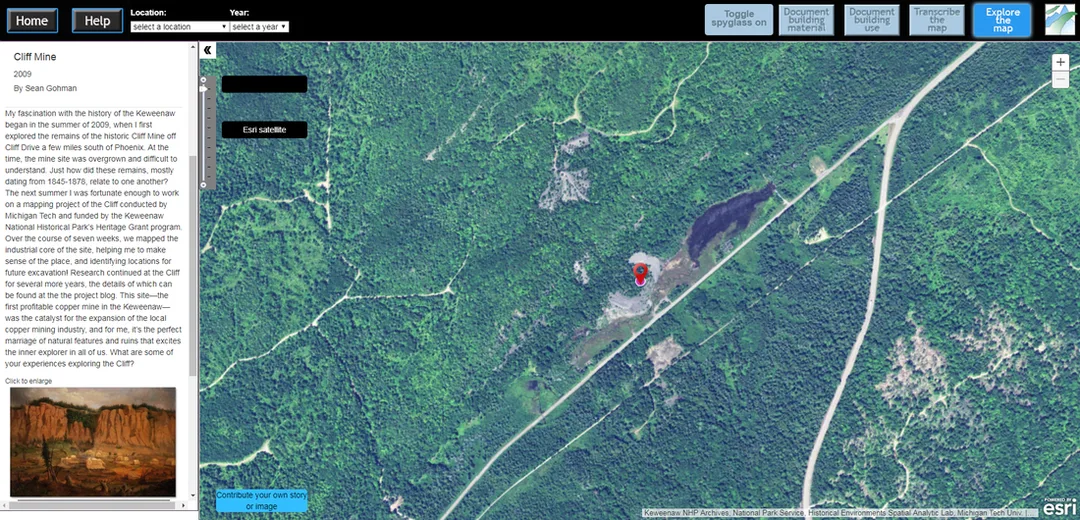Enlarge the Cliff Mine painting thumbnail

coord(93,441)
